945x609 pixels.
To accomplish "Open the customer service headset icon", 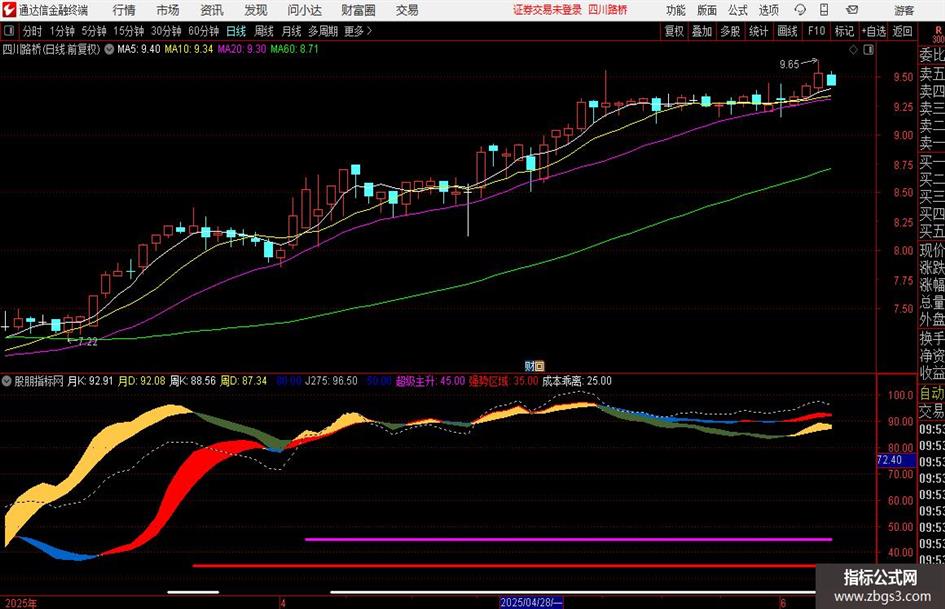I will coord(800,10).
